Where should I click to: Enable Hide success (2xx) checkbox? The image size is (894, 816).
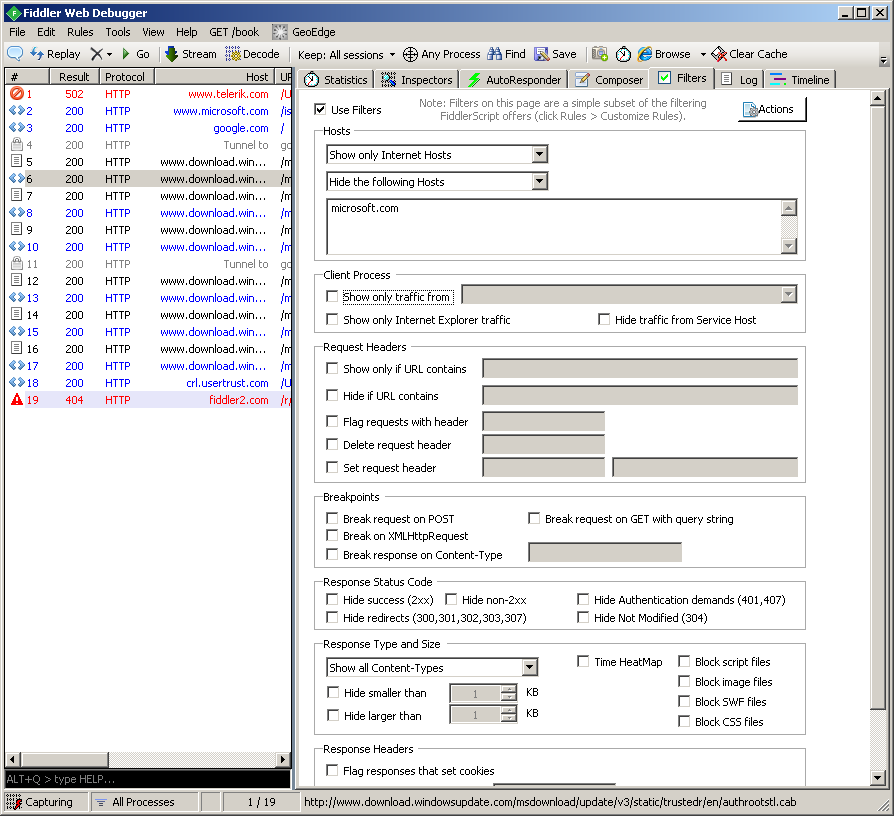tap(333, 600)
